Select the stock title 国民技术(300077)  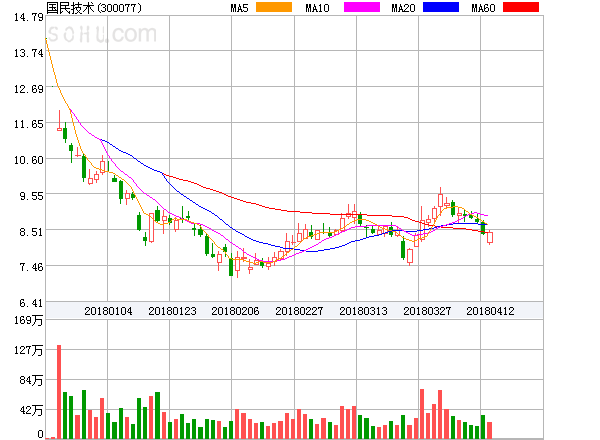(x=94, y=8)
